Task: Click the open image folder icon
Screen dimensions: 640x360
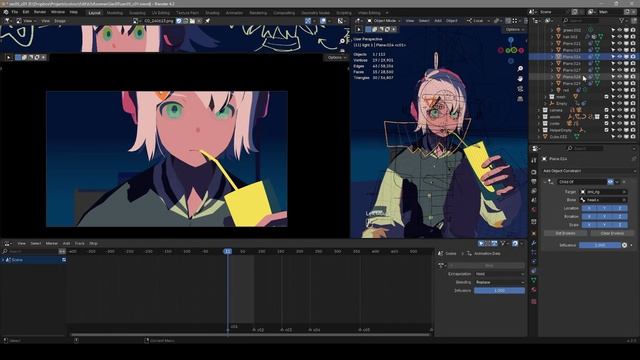Action: point(192,20)
